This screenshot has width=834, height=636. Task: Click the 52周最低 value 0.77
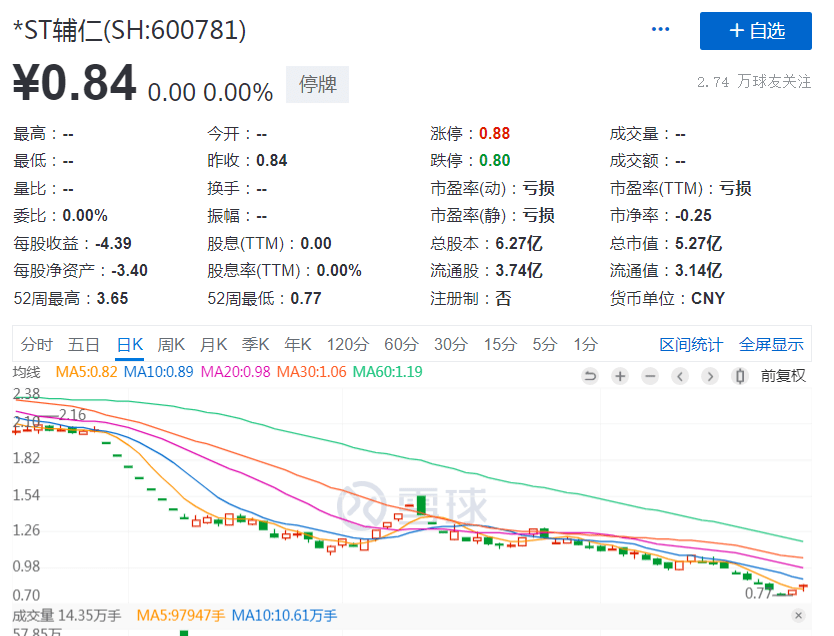click(x=306, y=298)
